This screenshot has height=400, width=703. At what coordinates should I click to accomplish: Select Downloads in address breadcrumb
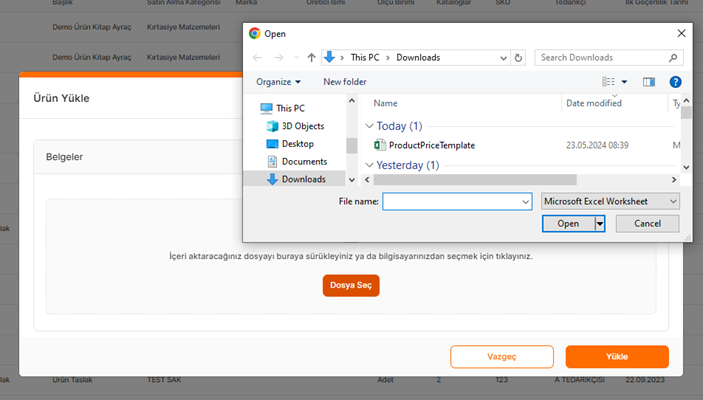418,57
